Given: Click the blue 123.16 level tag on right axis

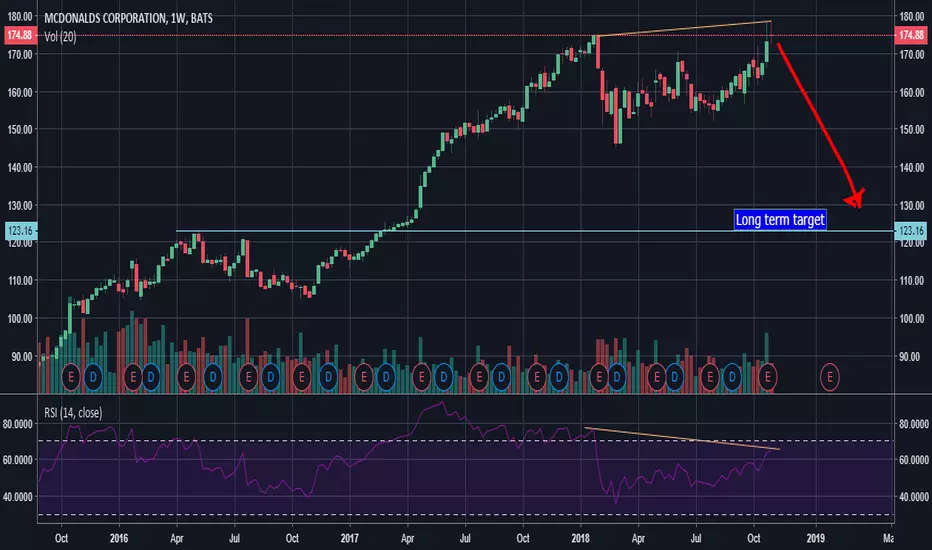Looking at the screenshot, I should [911, 231].
